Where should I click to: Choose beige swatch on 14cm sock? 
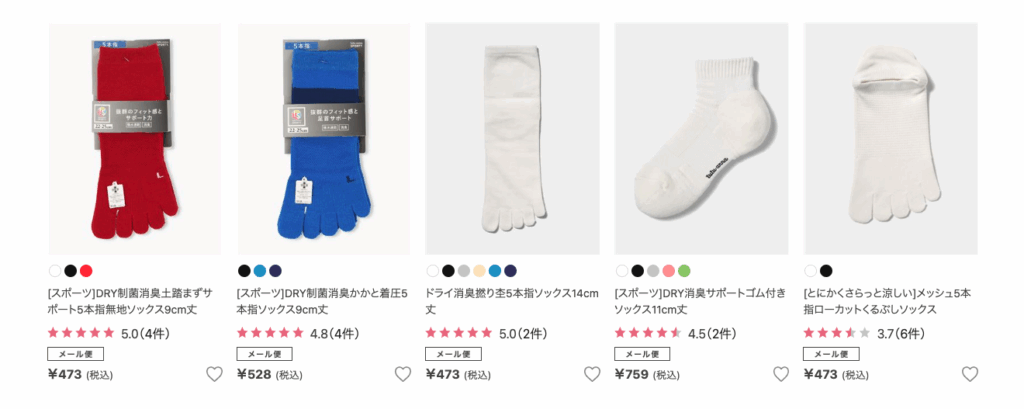click(479, 270)
